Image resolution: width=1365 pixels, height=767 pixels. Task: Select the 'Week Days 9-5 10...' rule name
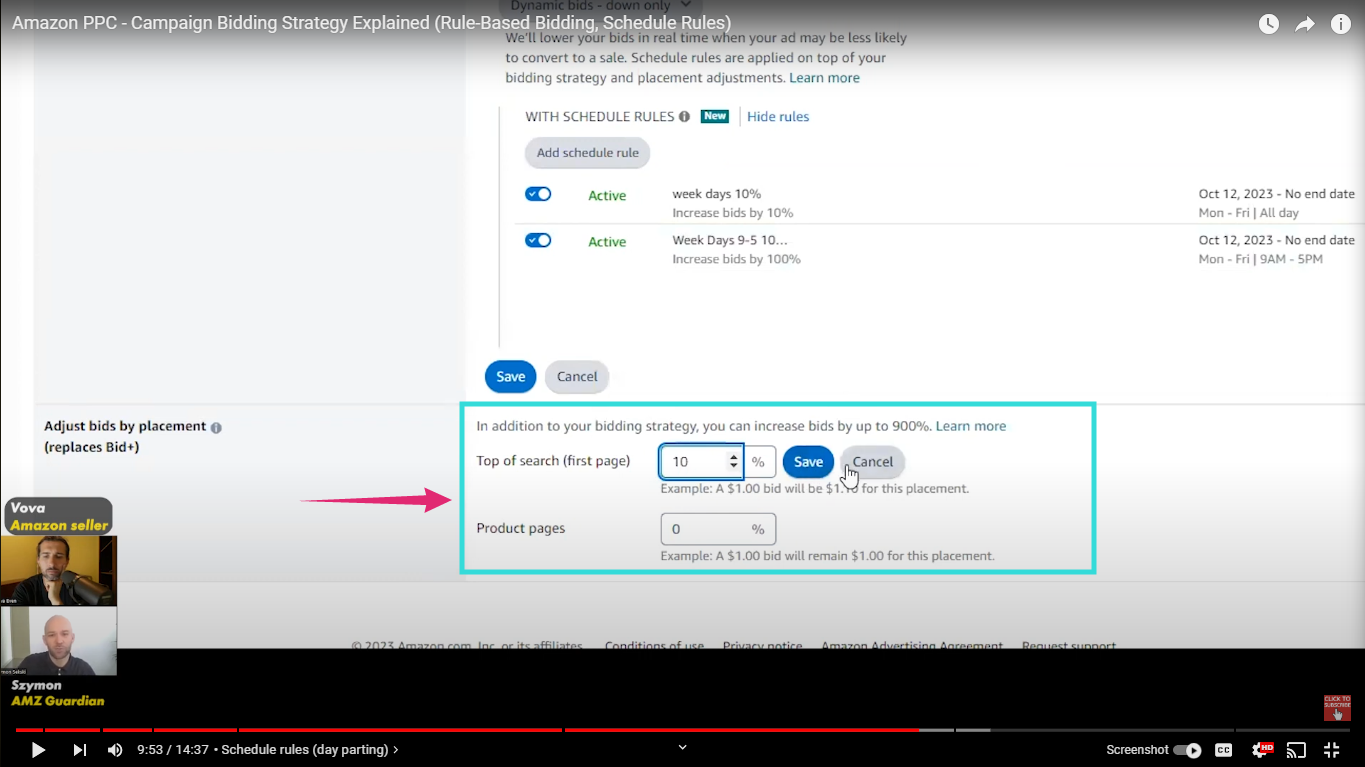click(x=730, y=240)
